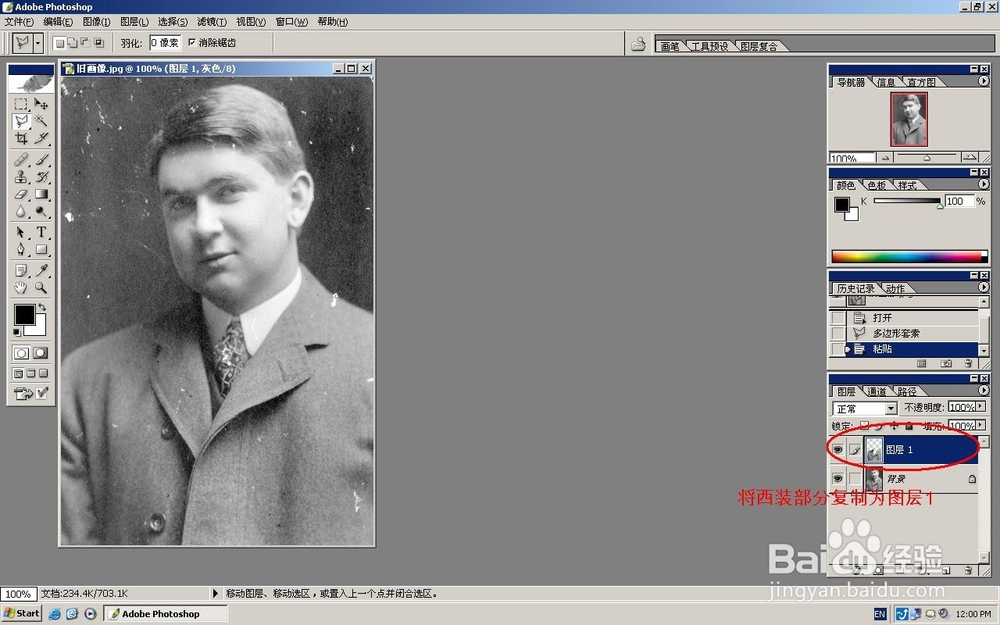Select the Healing Brush tool
1000x625 pixels.
tap(21, 159)
